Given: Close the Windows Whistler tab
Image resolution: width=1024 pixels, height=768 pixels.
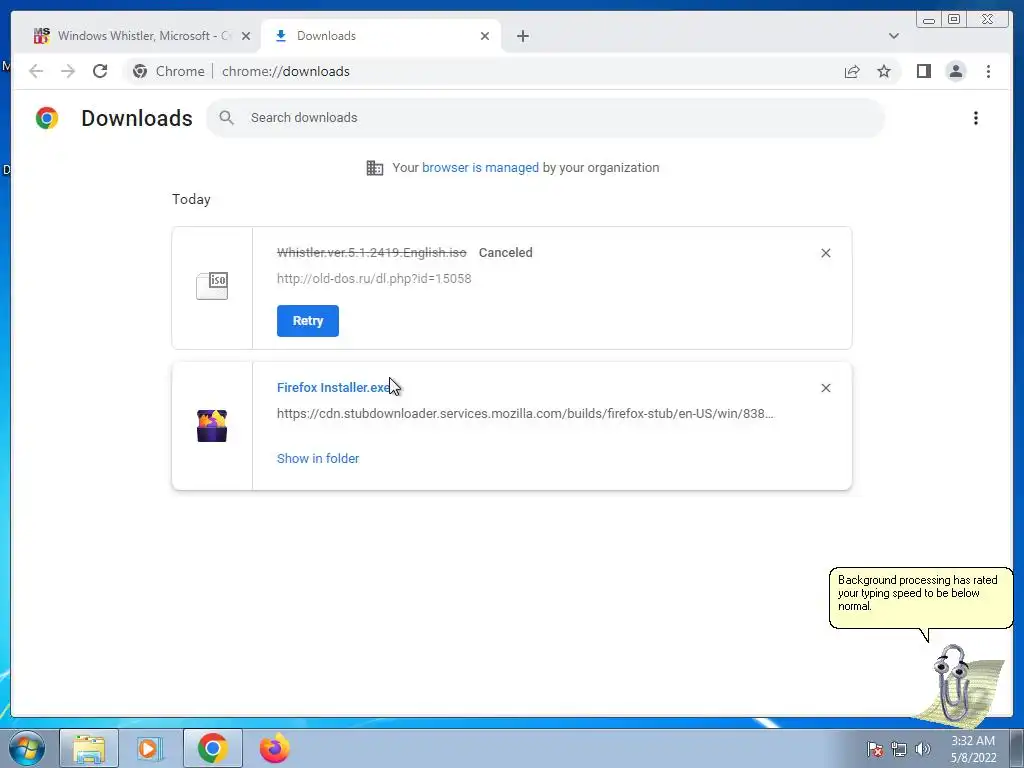Looking at the screenshot, I should click(246, 36).
